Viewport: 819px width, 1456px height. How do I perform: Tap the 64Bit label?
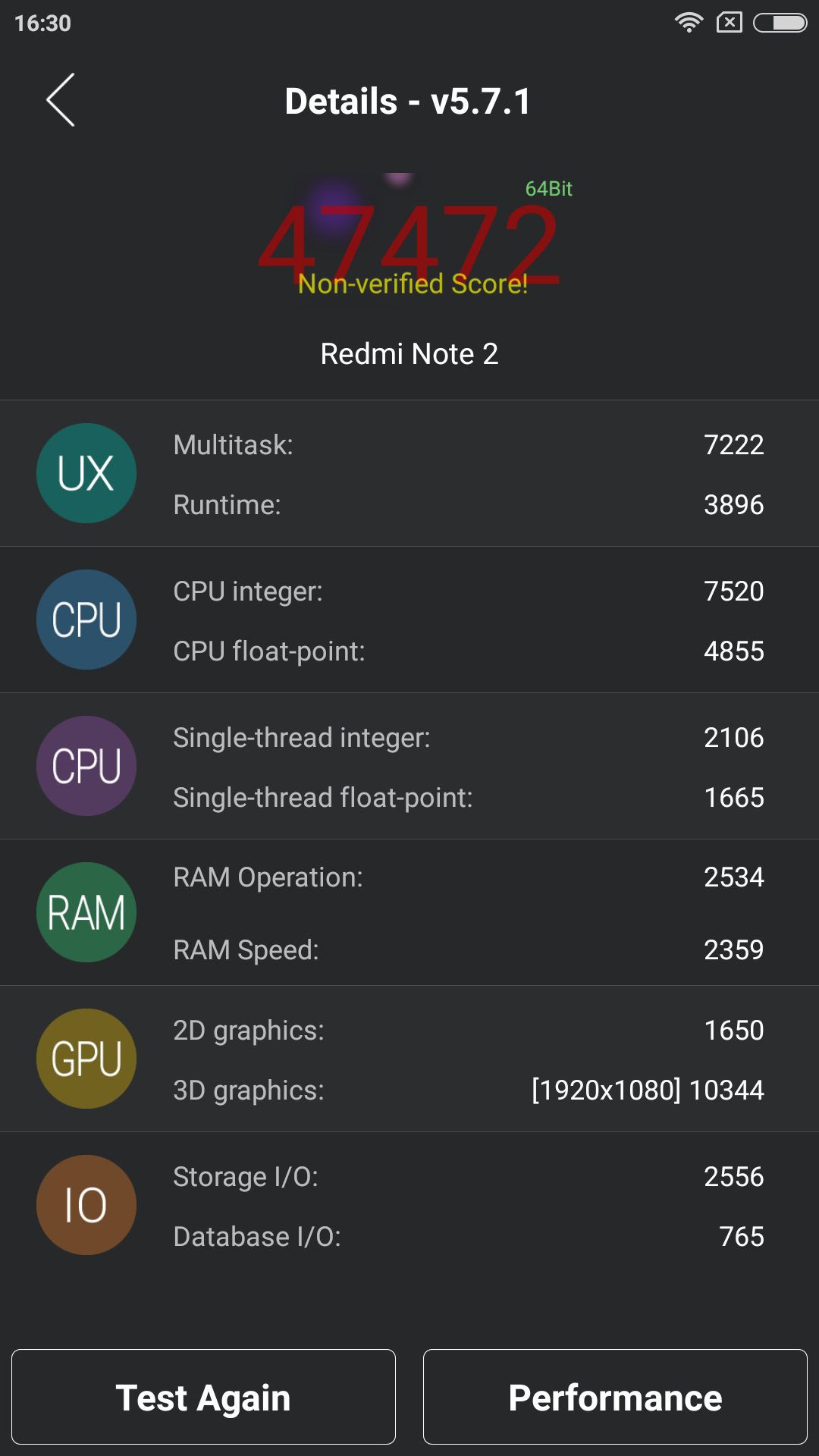click(549, 189)
